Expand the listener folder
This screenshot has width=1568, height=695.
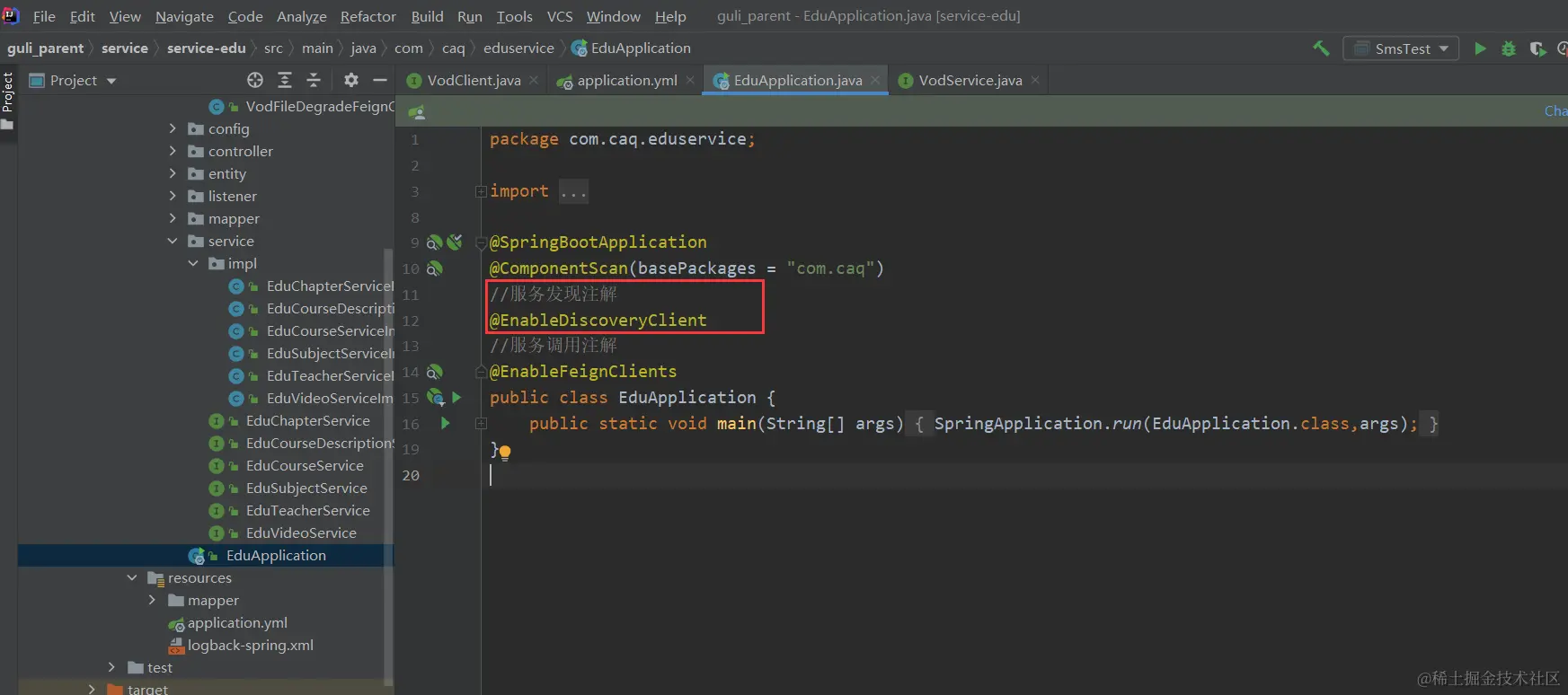pos(173,196)
